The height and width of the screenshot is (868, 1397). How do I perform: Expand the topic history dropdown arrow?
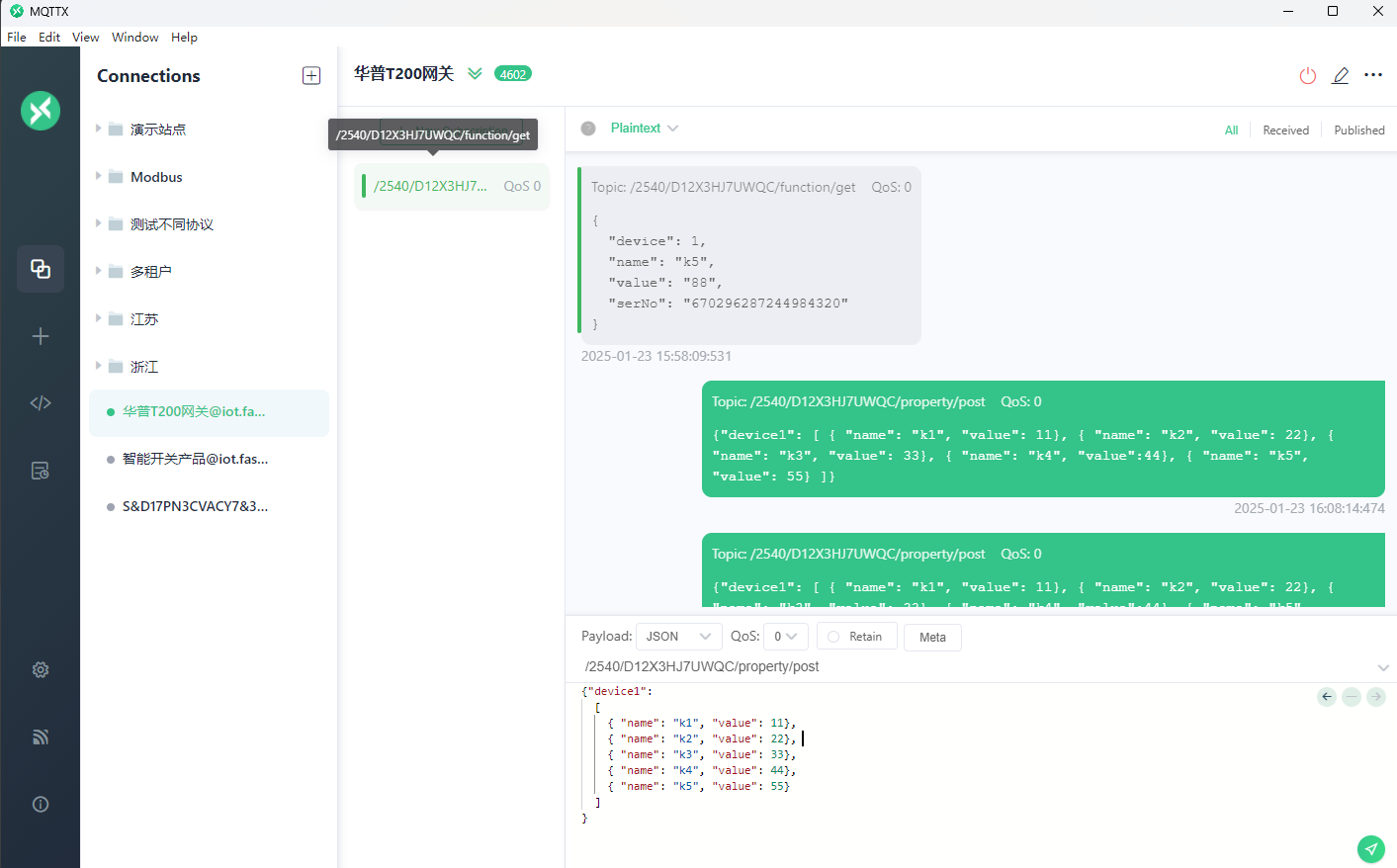click(x=1383, y=668)
